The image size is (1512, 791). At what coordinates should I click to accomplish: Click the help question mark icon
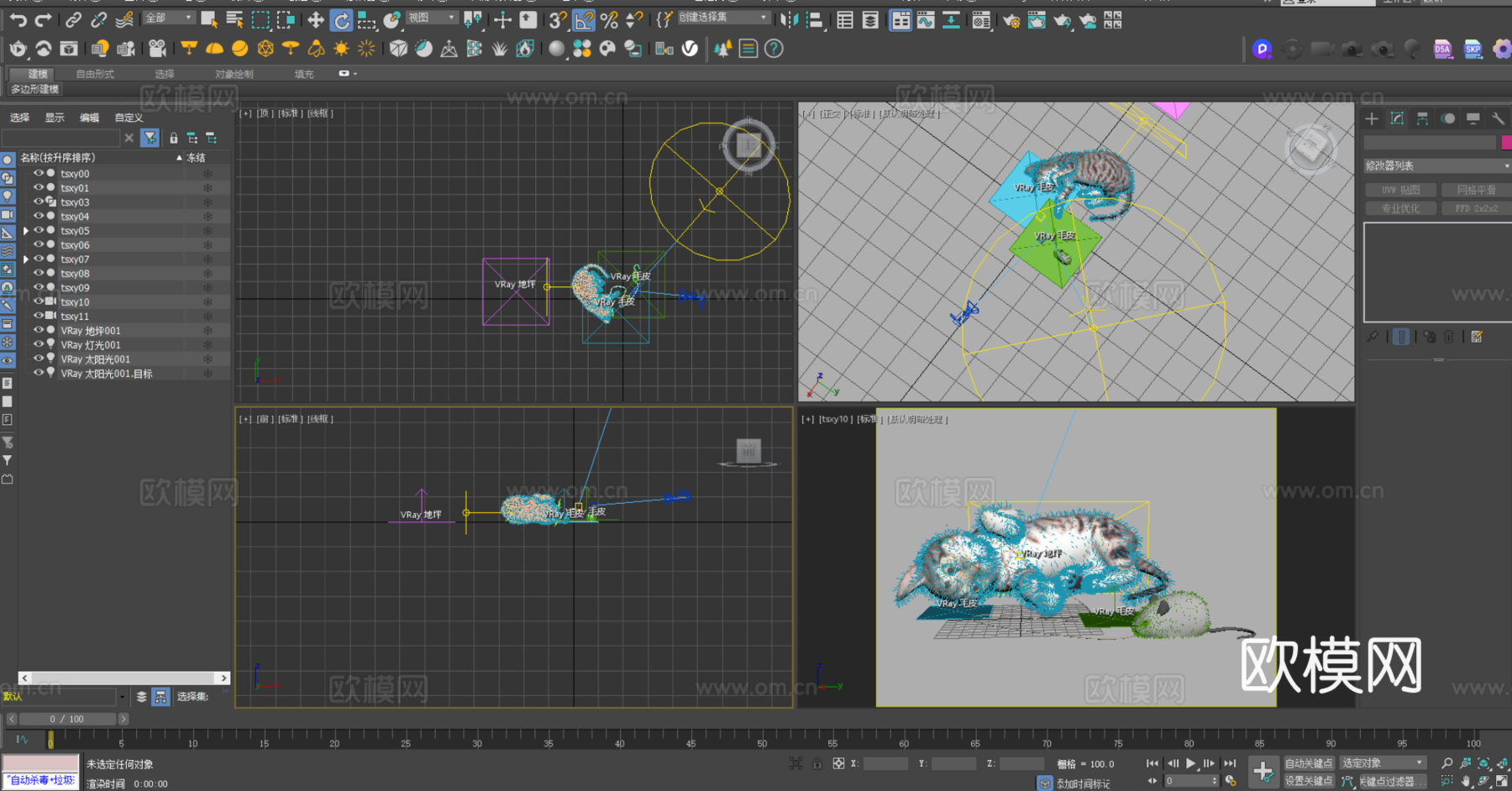[774, 49]
